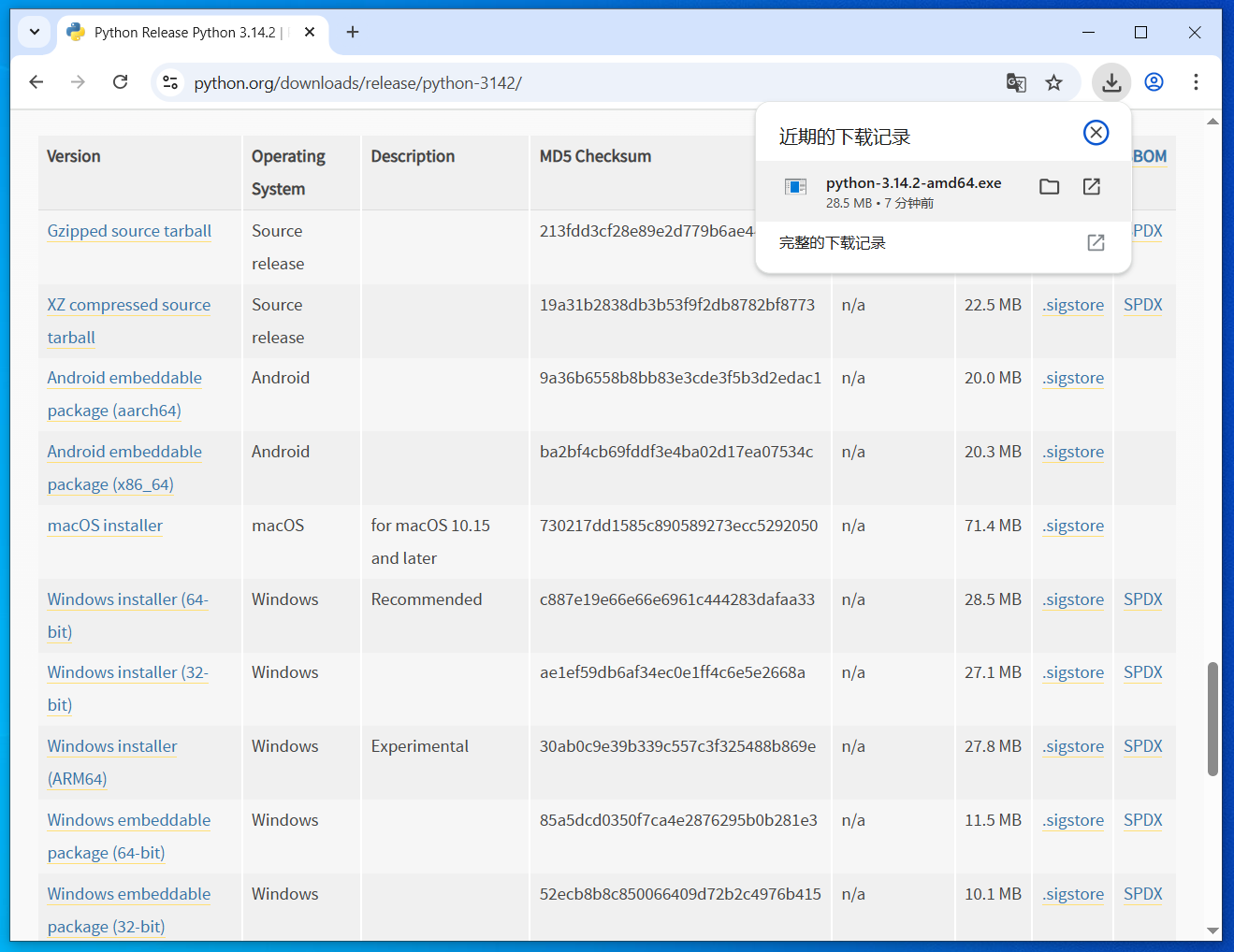Open .sigstore for Windows installer 32-bit
The height and width of the screenshot is (952, 1234).
(1073, 672)
